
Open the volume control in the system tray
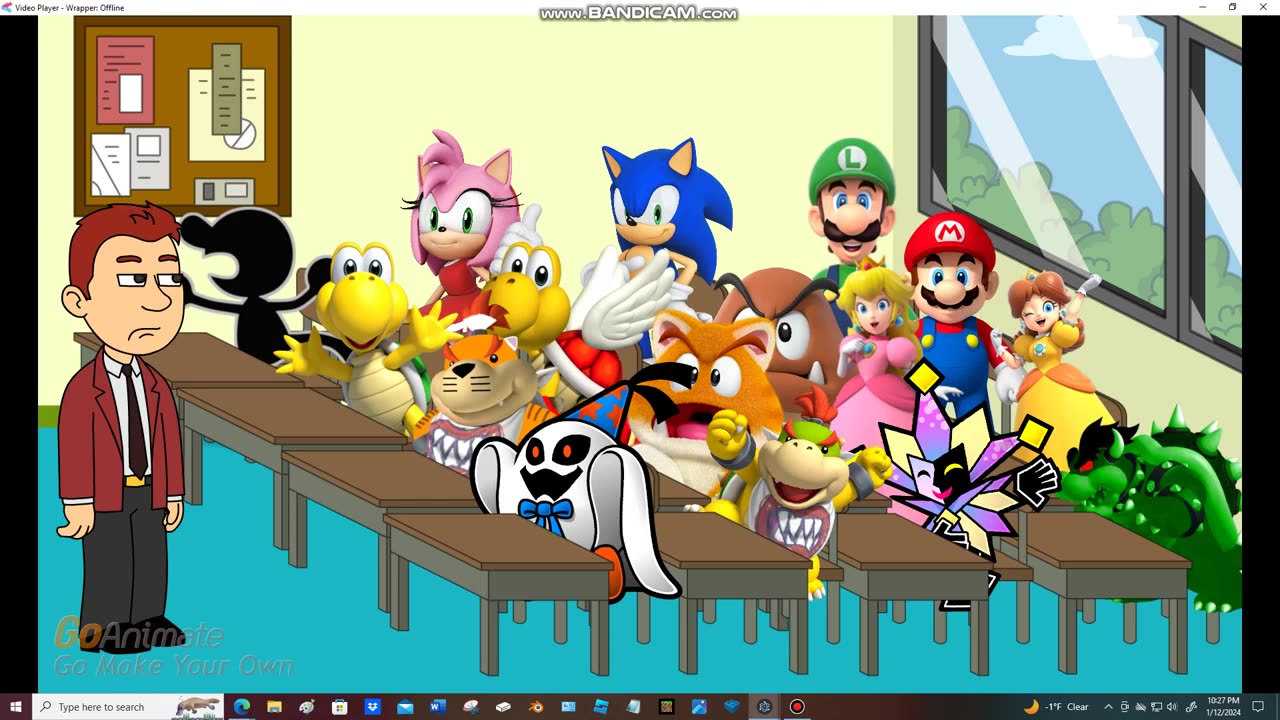(x=1172, y=707)
